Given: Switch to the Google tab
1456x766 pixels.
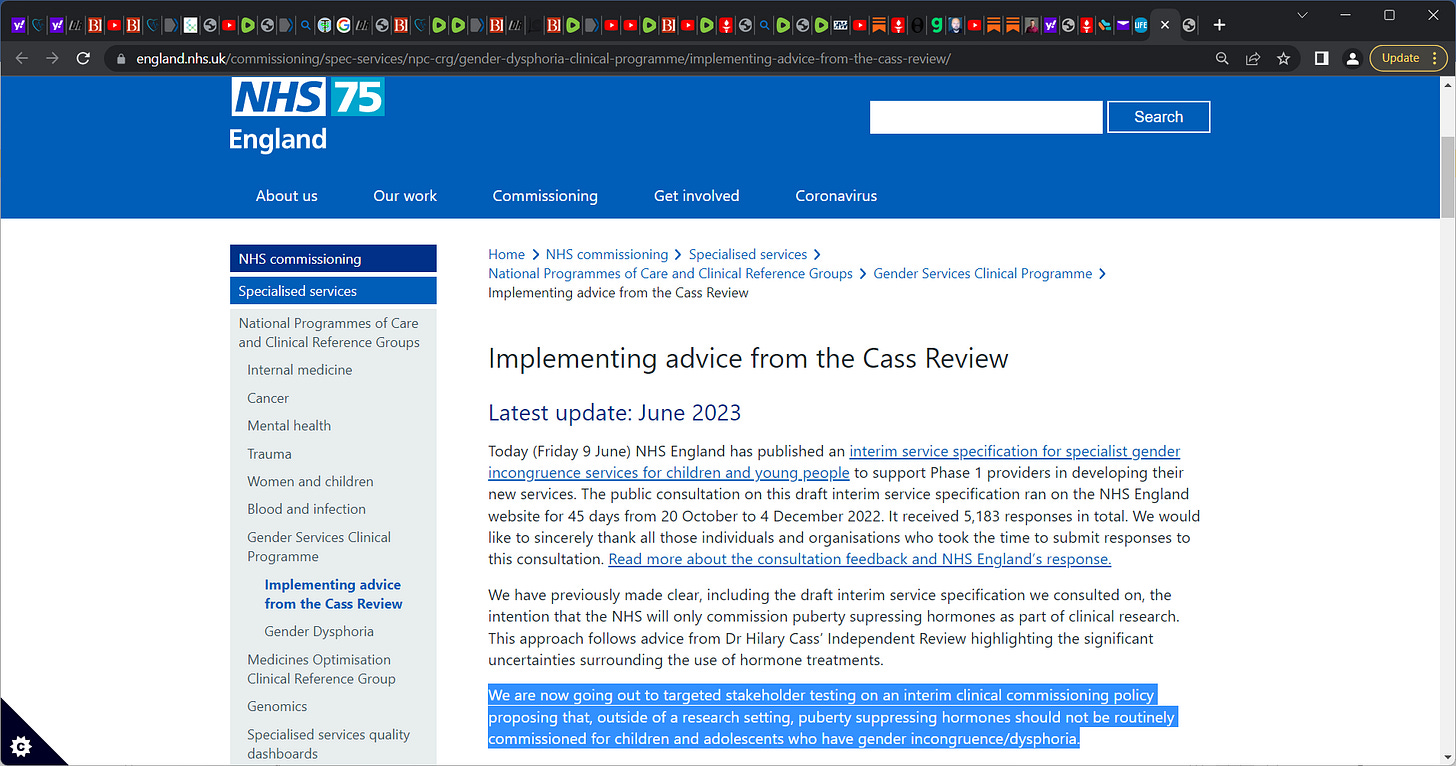Looking at the screenshot, I should [x=343, y=25].
